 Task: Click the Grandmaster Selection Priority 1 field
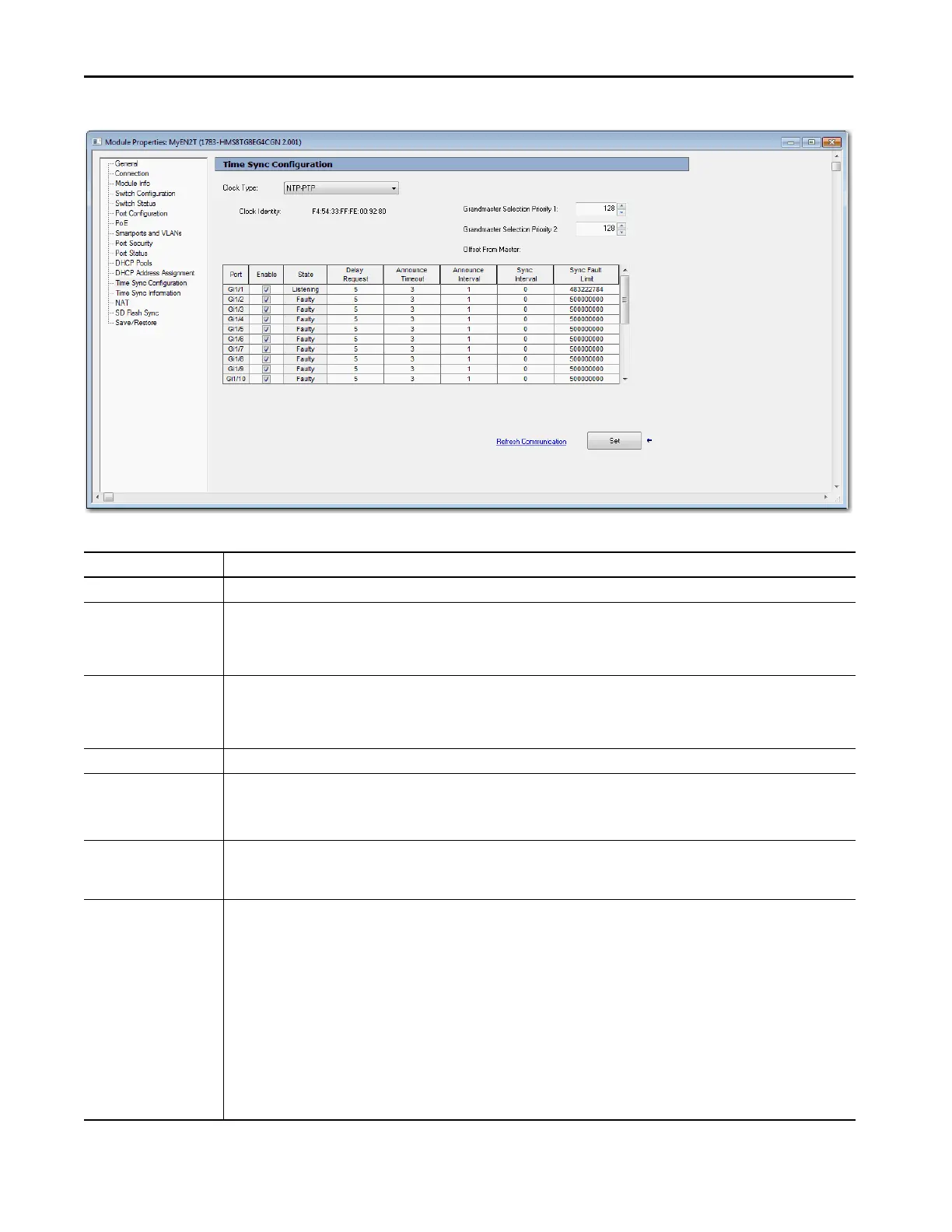[x=596, y=208]
